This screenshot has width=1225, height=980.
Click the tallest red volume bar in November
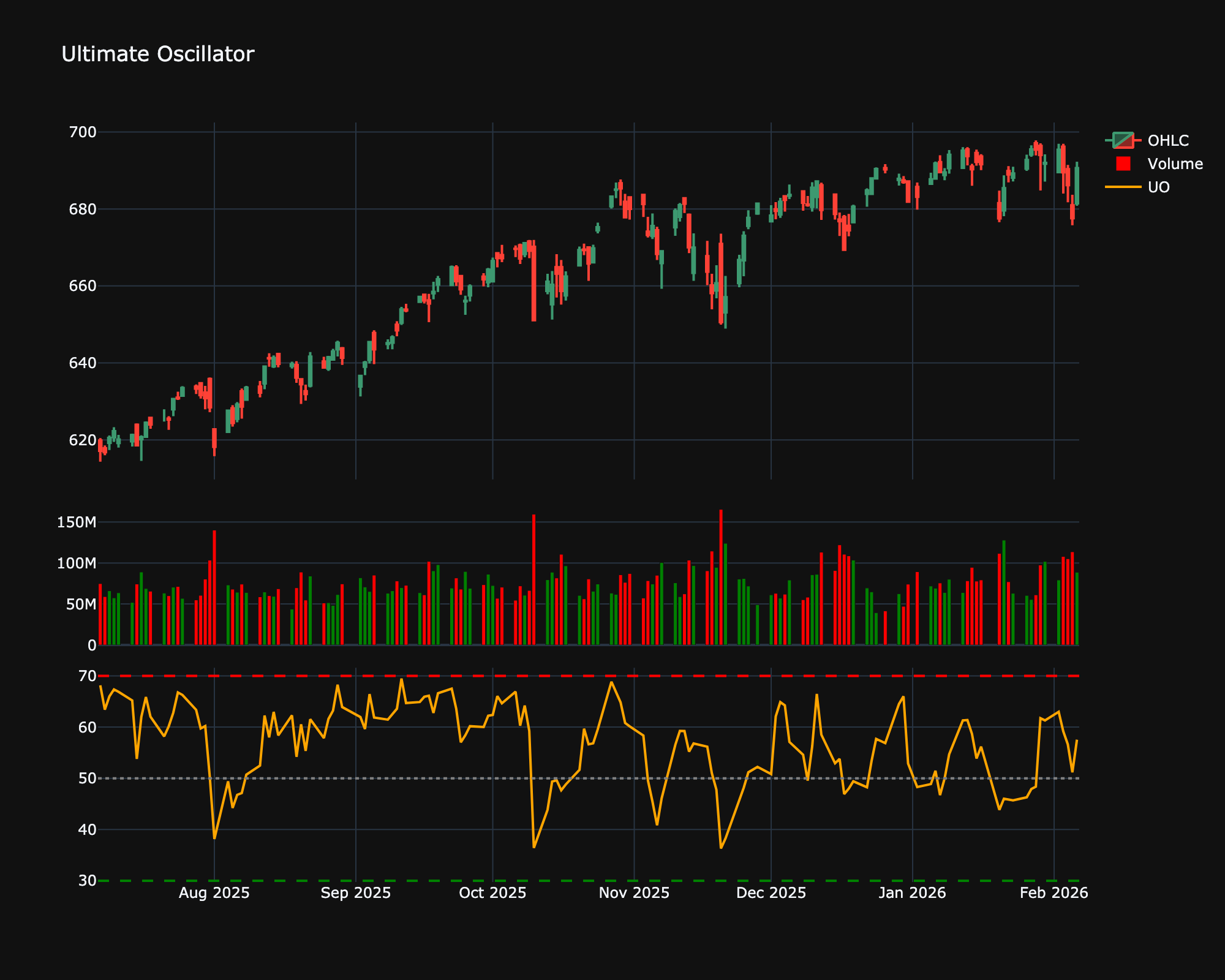(721, 576)
